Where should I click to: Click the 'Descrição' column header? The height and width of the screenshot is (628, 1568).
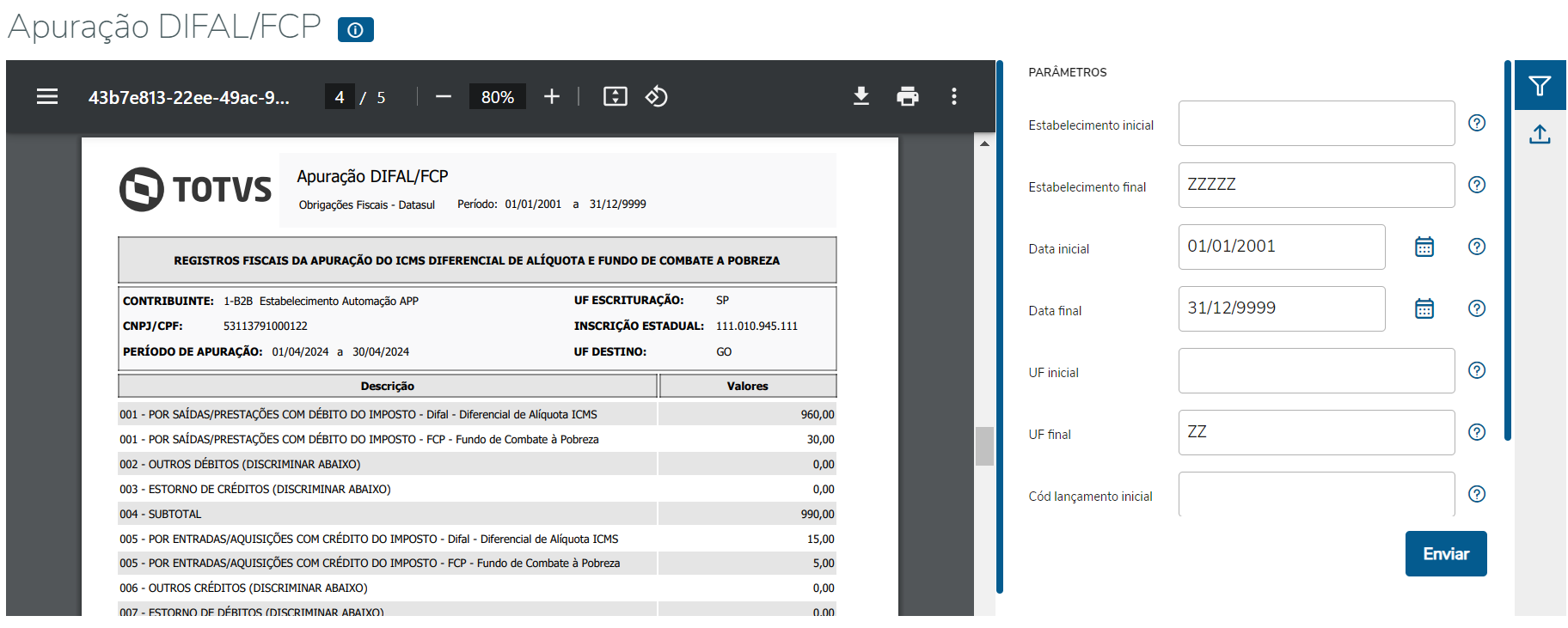click(387, 386)
